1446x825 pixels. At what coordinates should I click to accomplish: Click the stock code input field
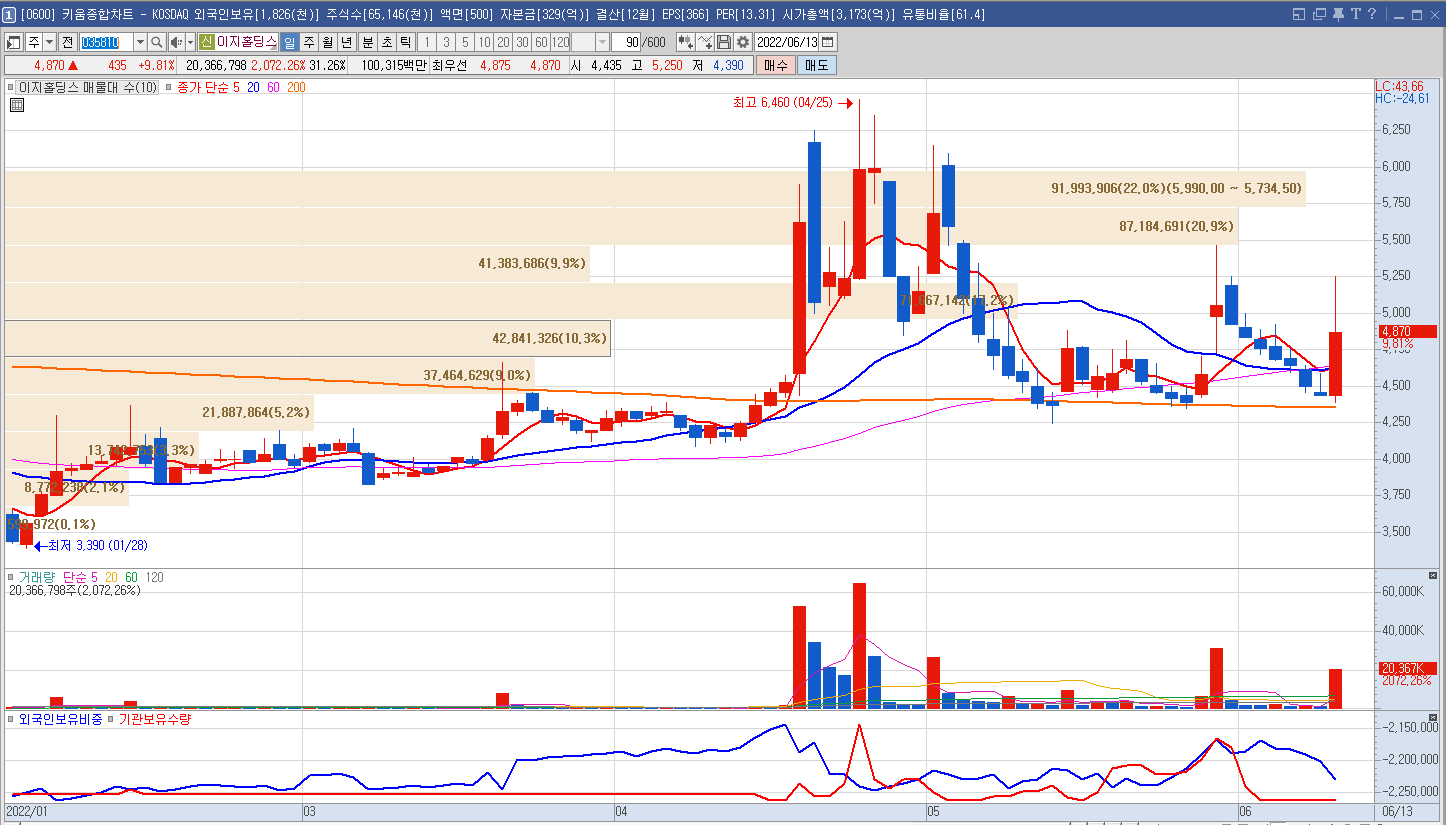point(106,42)
